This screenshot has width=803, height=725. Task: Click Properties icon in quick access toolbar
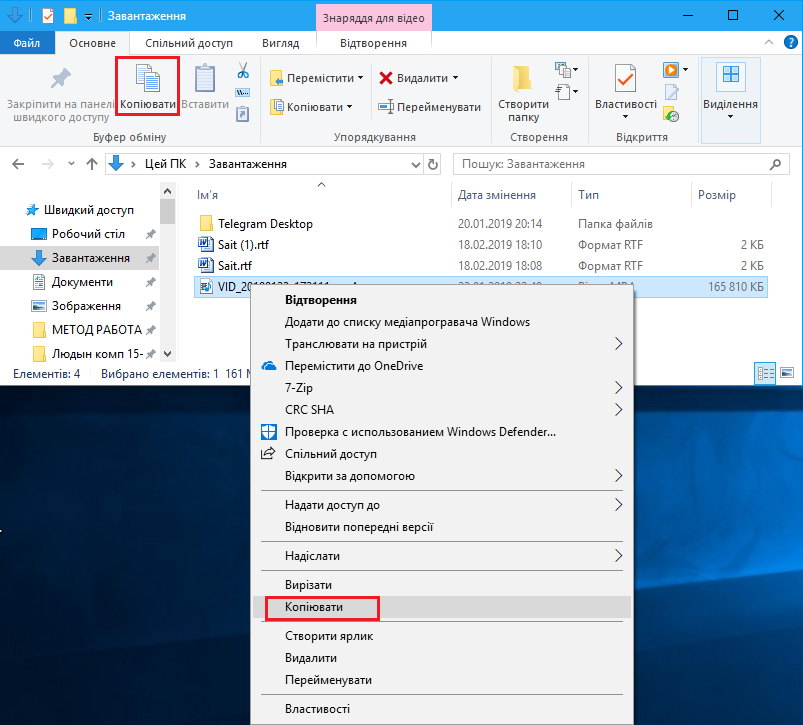point(48,16)
